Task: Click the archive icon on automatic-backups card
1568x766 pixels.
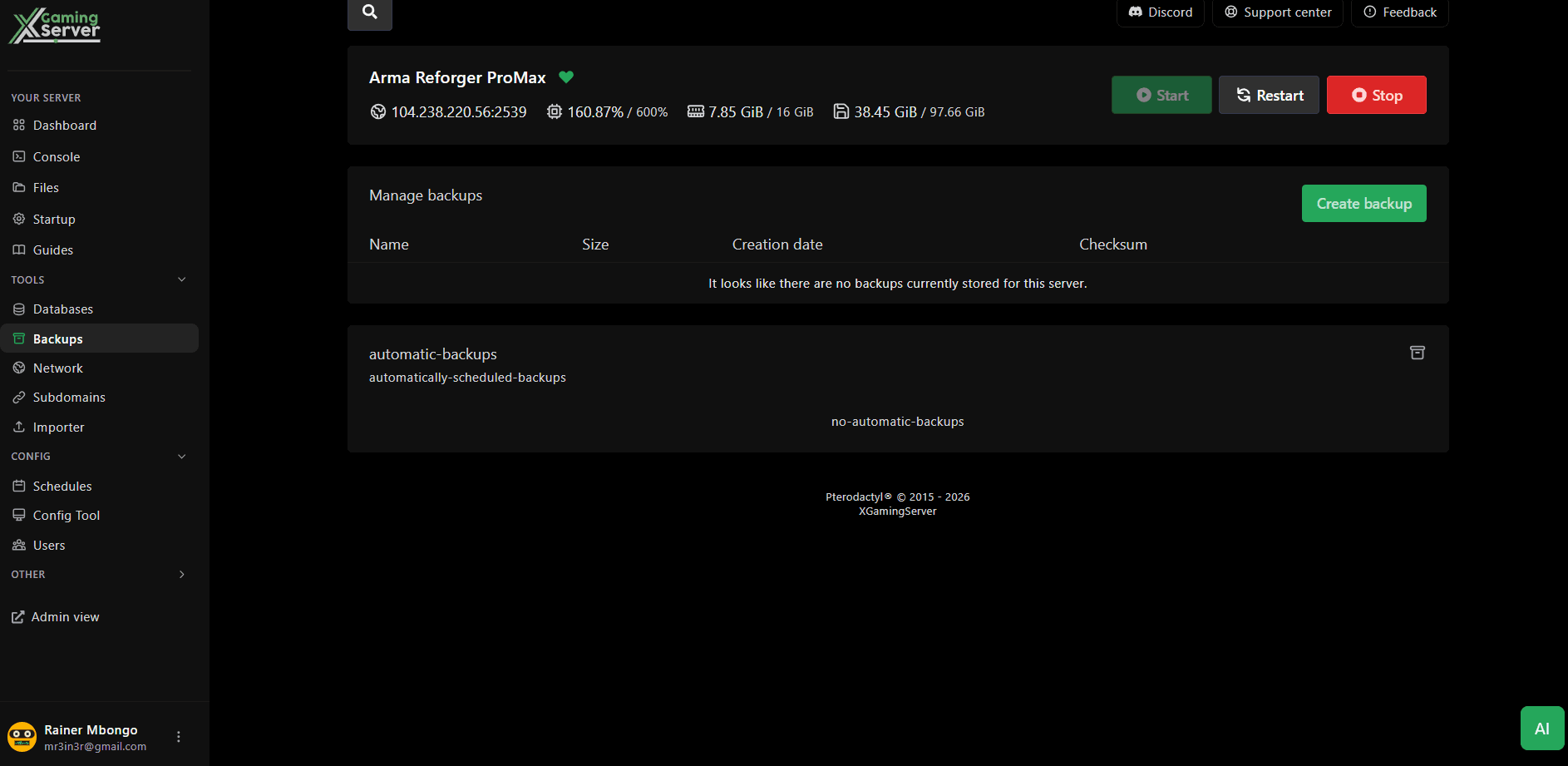Action: click(x=1418, y=353)
